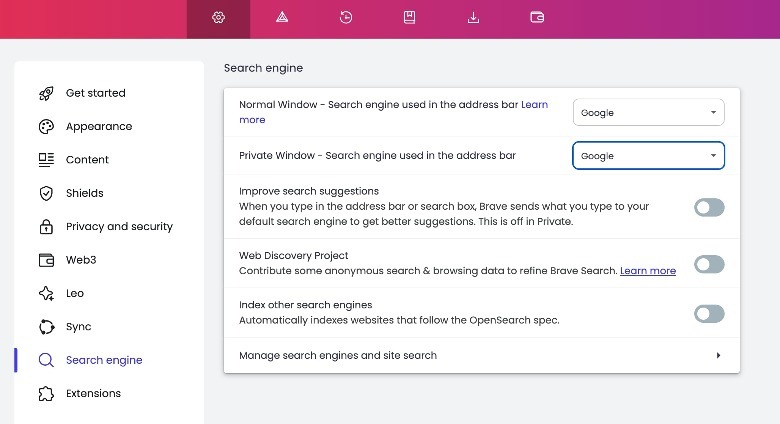
Task: Enable Improve search suggestions toggle
Action: 709,208
